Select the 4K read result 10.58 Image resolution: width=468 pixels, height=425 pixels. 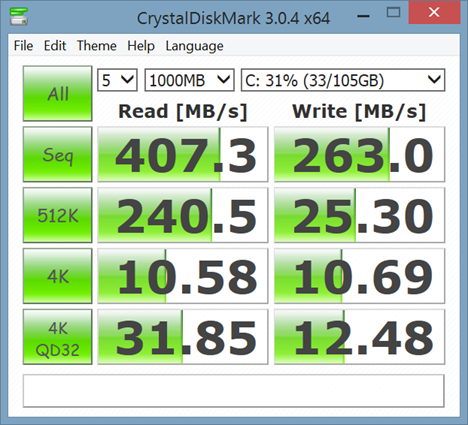pyautogui.click(x=183, y=276)
